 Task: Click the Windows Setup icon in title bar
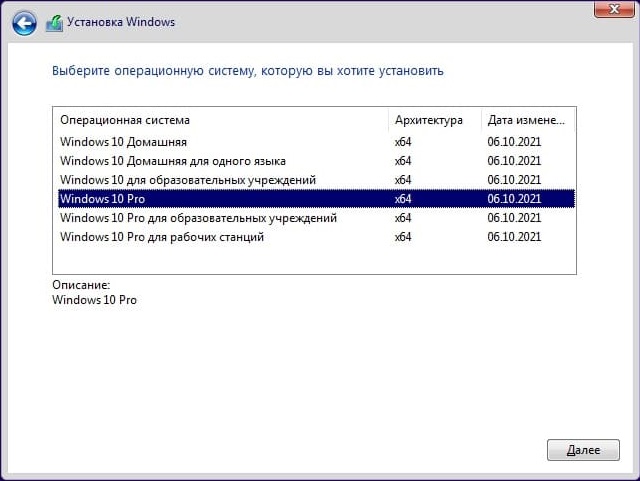pos(54,23)
